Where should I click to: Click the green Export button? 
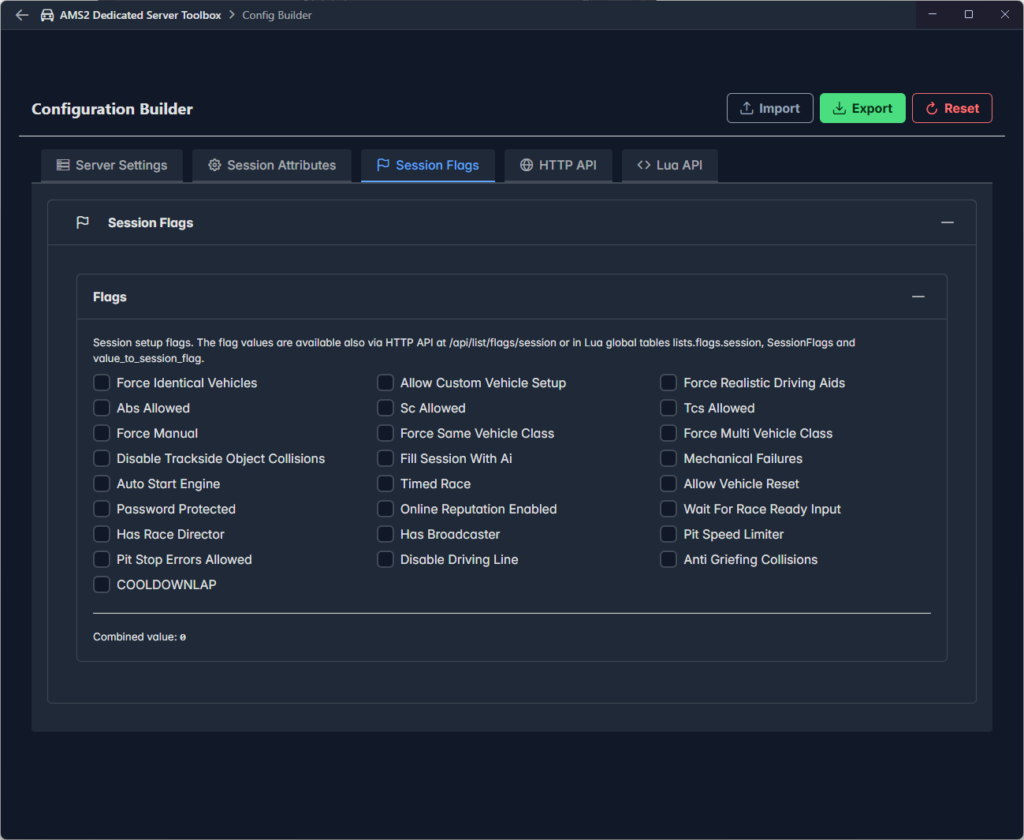pos(862,108)
